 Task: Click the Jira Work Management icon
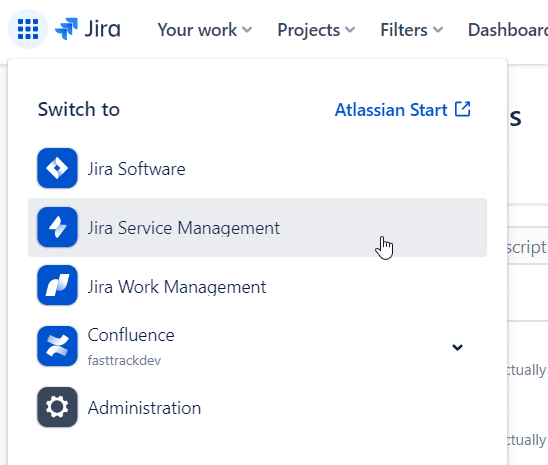57,285
